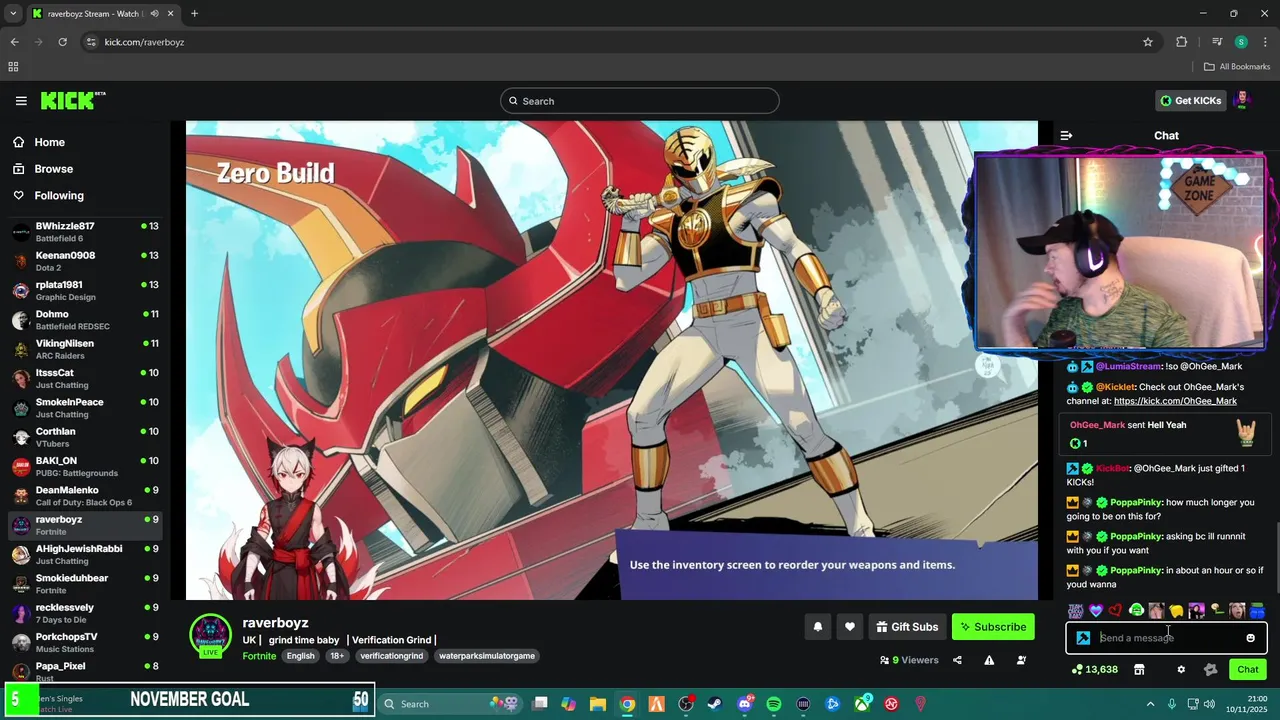Viewport: 1280px width, 720px height.
Task: Open File Explorer from the taskbar
Action: pyautogui.click(x=597, y=704)
